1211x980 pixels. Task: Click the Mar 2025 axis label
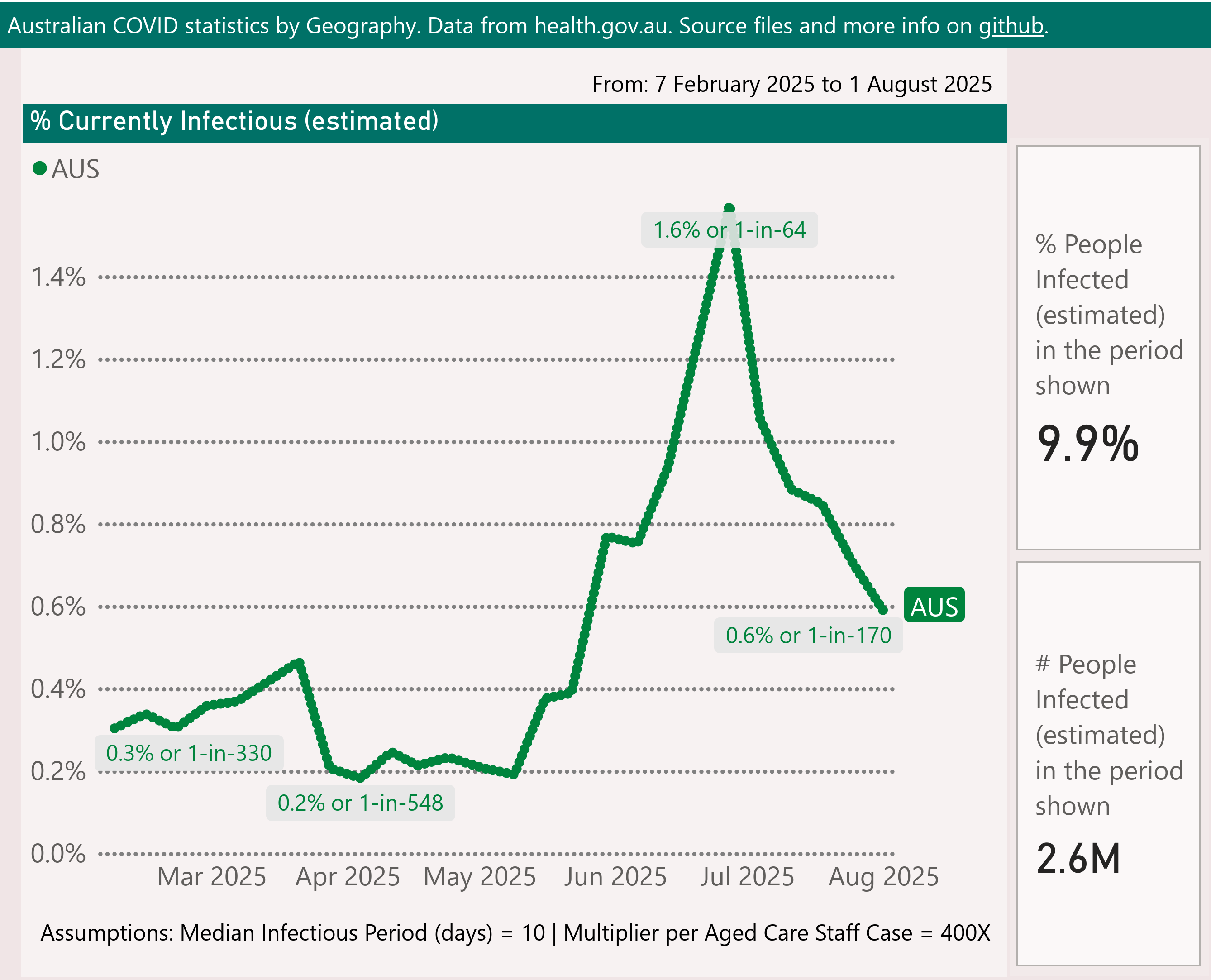point(212,877)
